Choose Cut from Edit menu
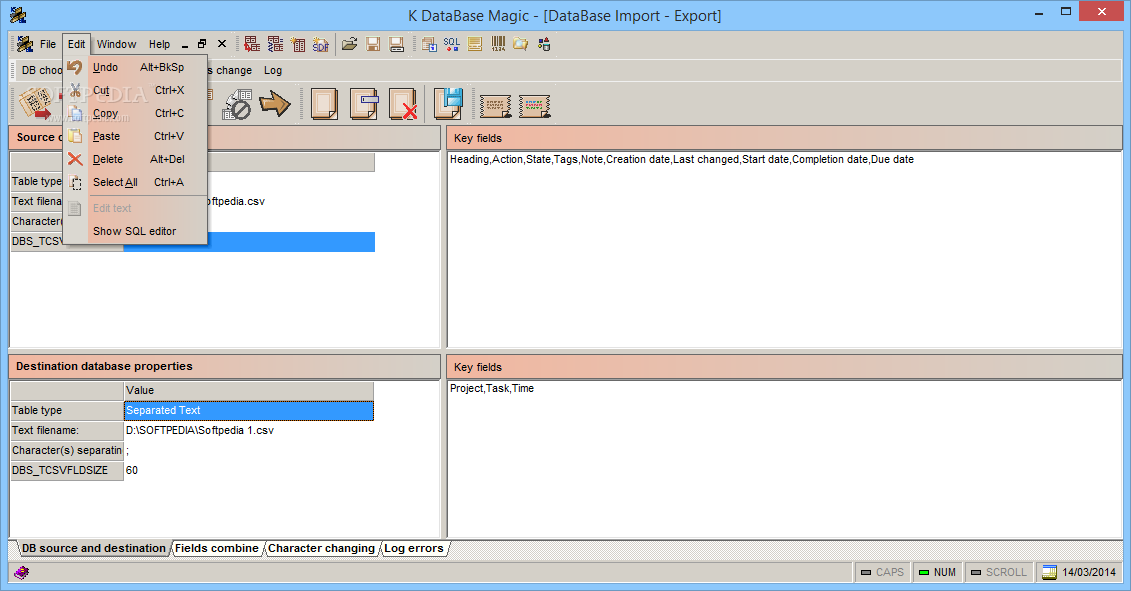Viewport: 1131px width, 591px height. pos(136,90)
